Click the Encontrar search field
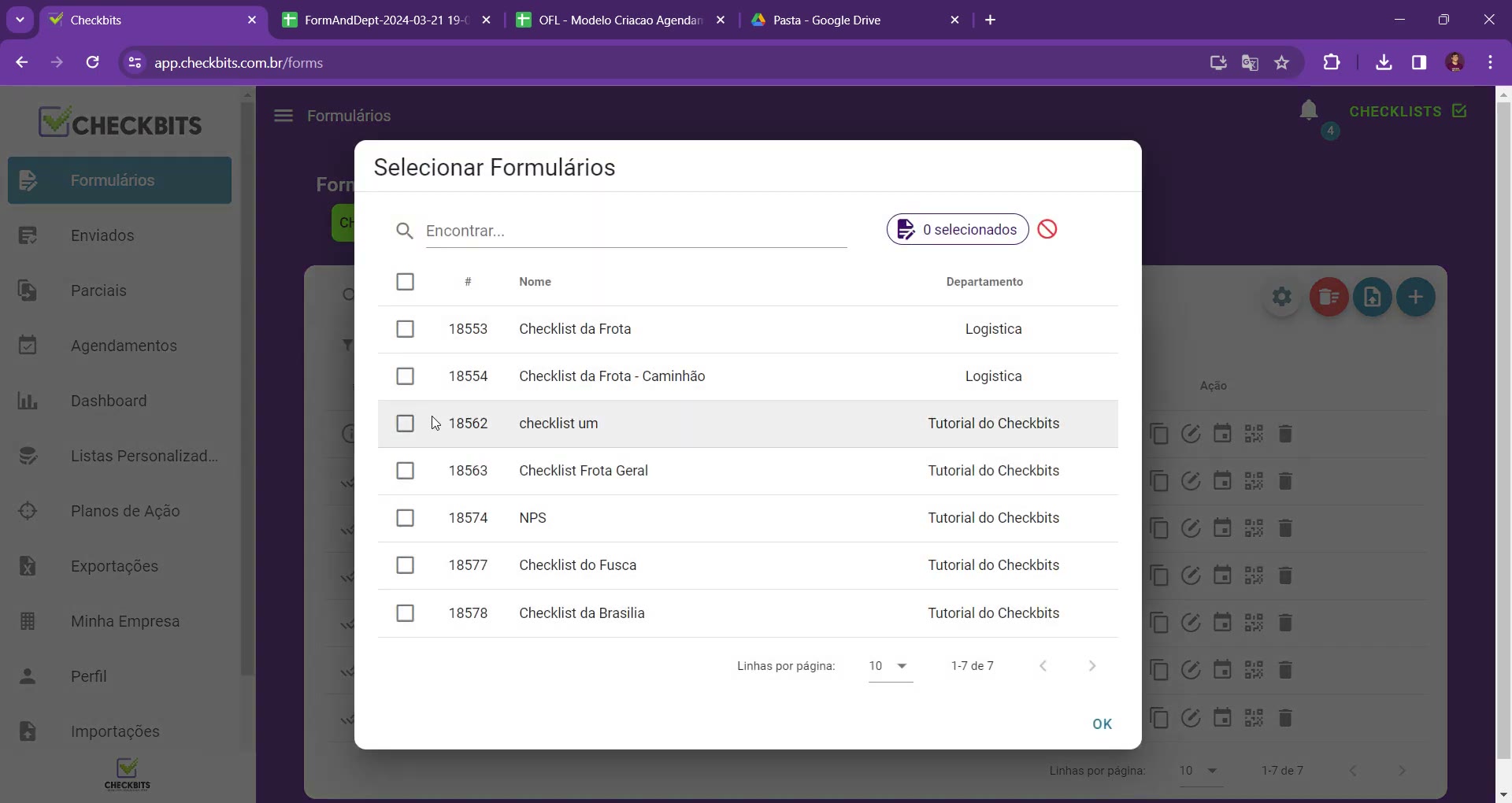Viewport: 1512px width, 803px height. tap(636, 231)
